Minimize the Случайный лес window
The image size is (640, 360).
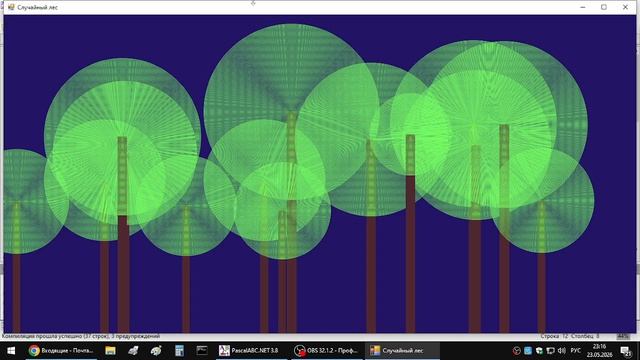[583, 7]
